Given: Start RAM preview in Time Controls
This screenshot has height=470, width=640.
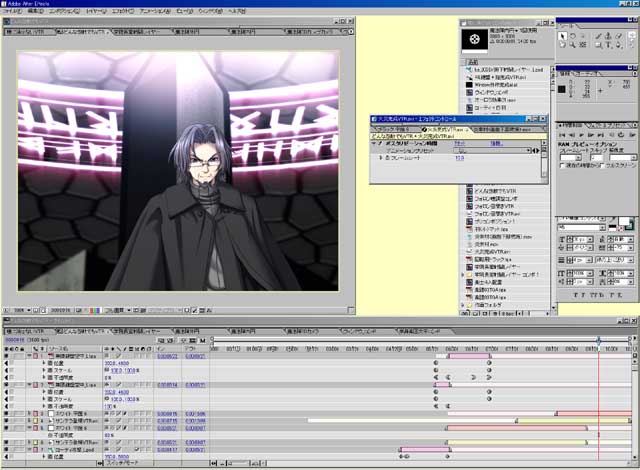Looking at the screenshot, I should [x=632, y=135].
